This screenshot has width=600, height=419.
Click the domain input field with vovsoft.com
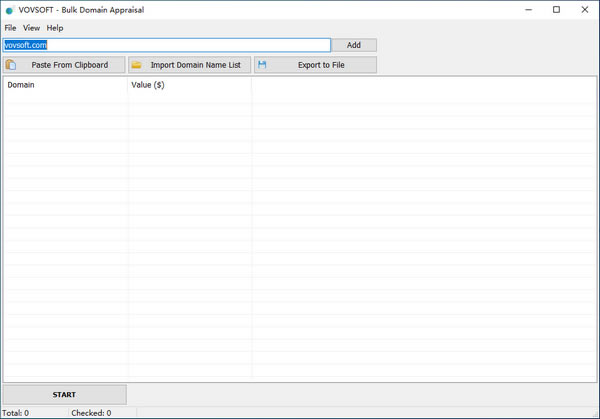[167, 45]
